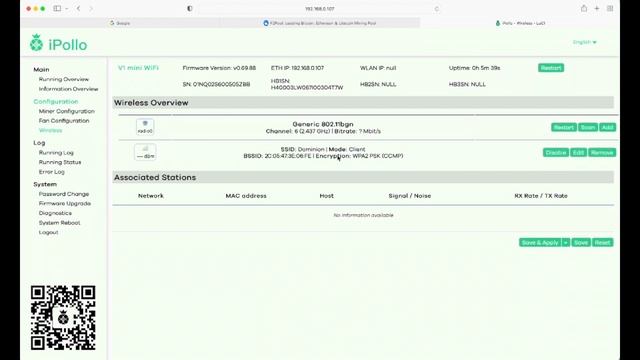Scan for wireless networks
The width and height of the screenshot is (640, 360).
coord(588,127)
